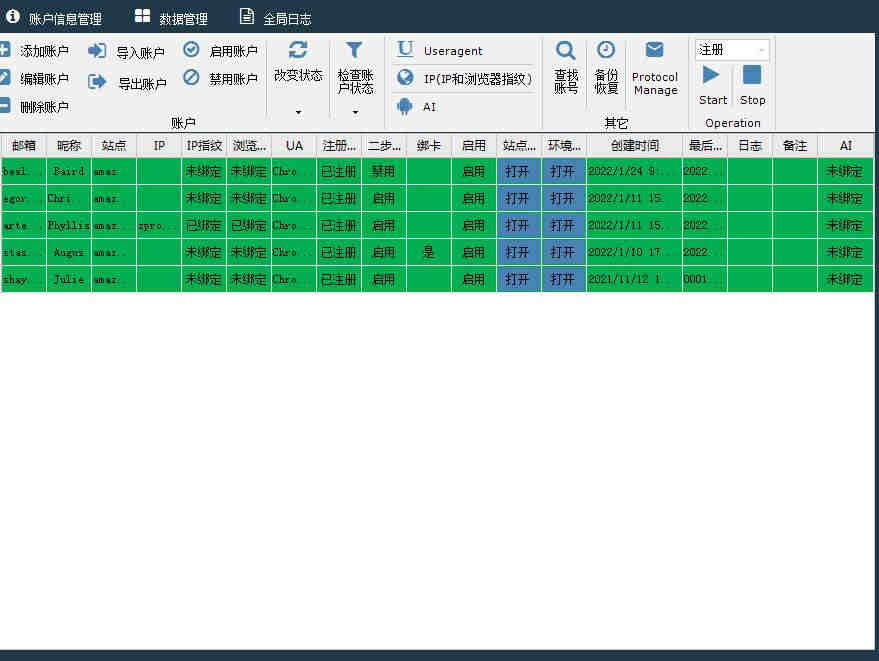Stop the operation with the square button
This screenshot has height=661, width=879.
[x=752, y=75]
